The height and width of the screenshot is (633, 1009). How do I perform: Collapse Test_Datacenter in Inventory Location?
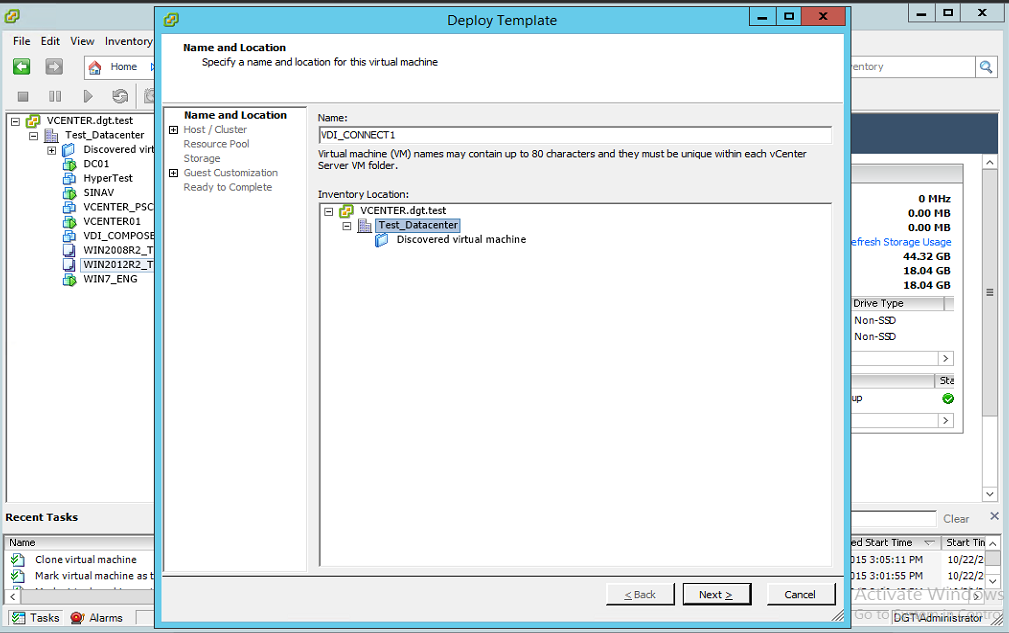point(347,226)
